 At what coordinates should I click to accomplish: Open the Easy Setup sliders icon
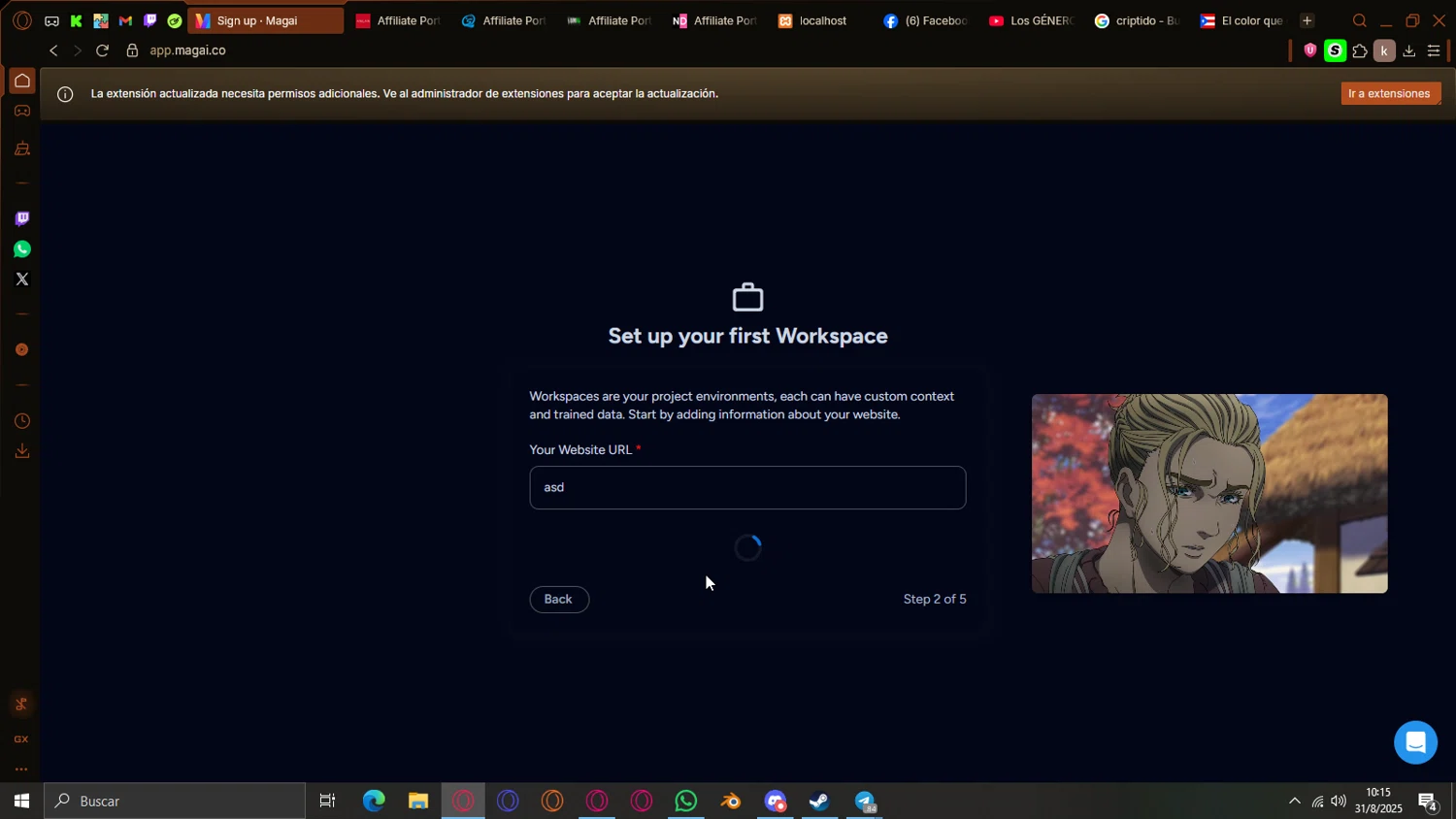pyautogui.click(x=1434, y=50)
